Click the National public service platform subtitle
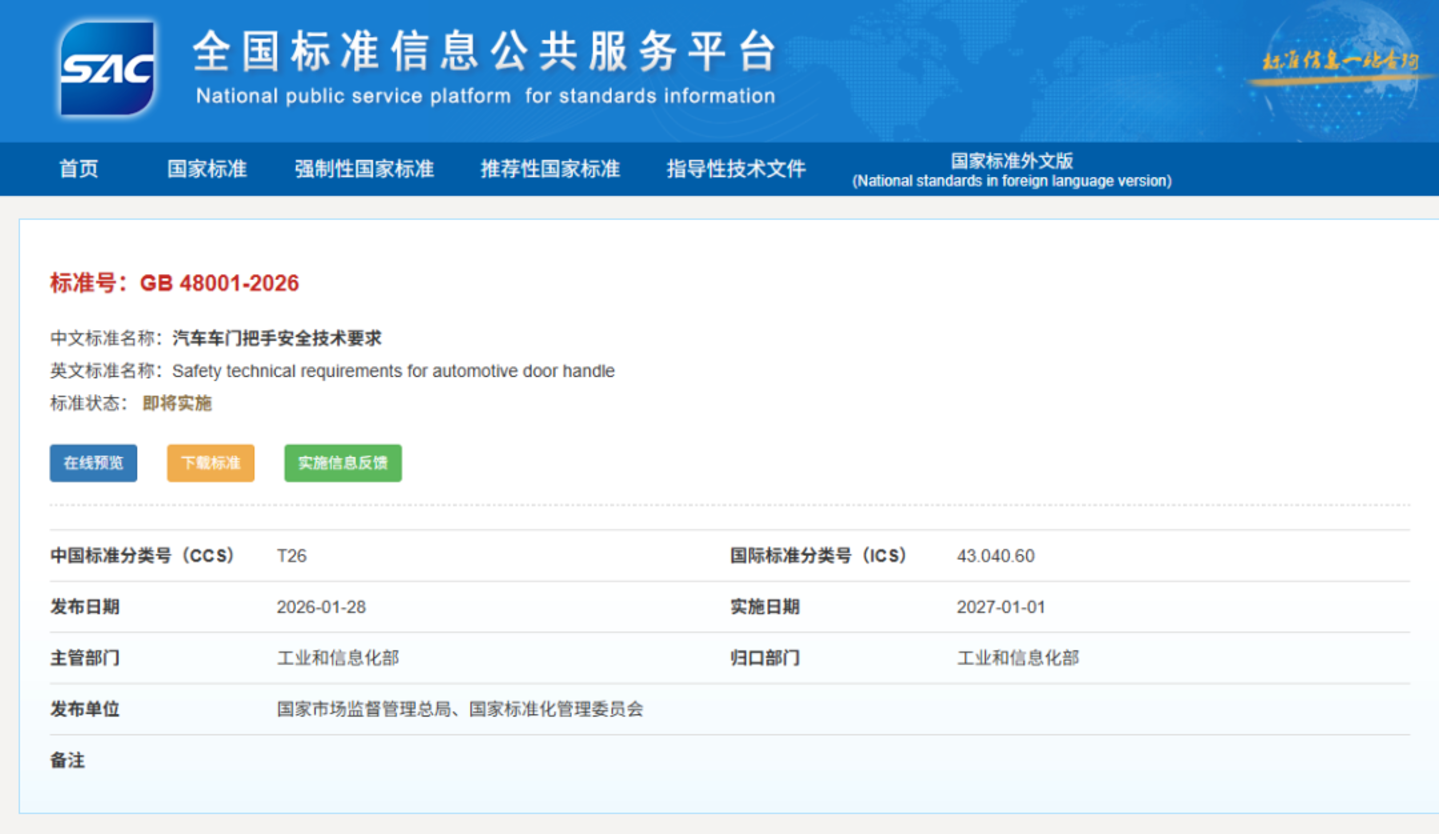1439x834 pixels. coord(485,97)
